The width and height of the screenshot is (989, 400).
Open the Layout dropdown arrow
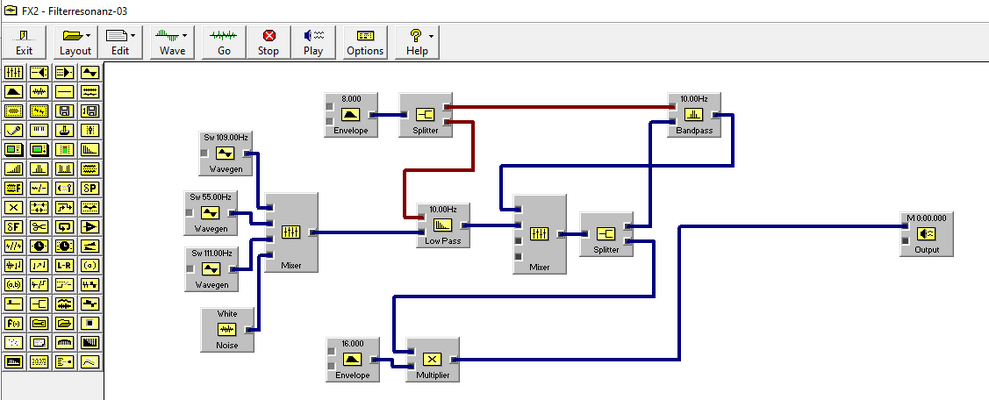[x=88, y=35]
